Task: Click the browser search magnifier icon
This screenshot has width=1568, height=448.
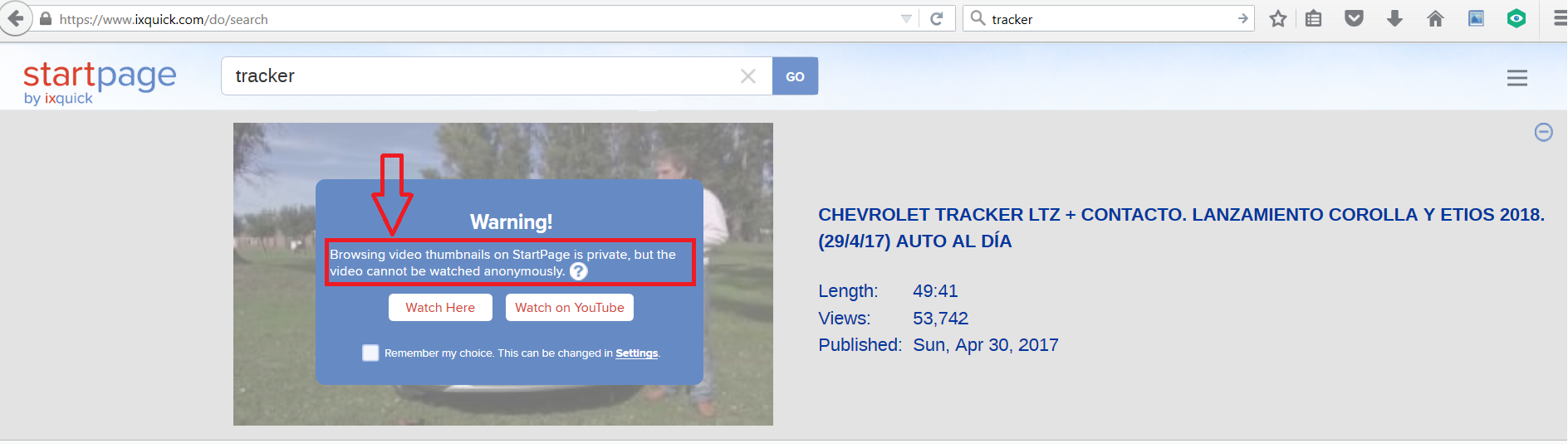Action: coord(978,18)
